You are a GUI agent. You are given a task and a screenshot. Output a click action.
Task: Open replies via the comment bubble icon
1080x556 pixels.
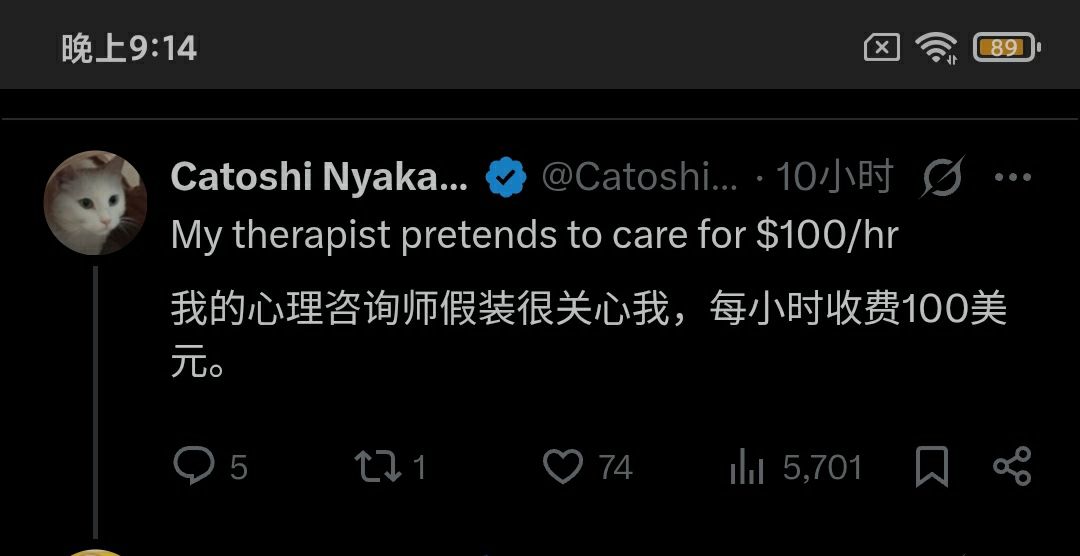[194, 466]
